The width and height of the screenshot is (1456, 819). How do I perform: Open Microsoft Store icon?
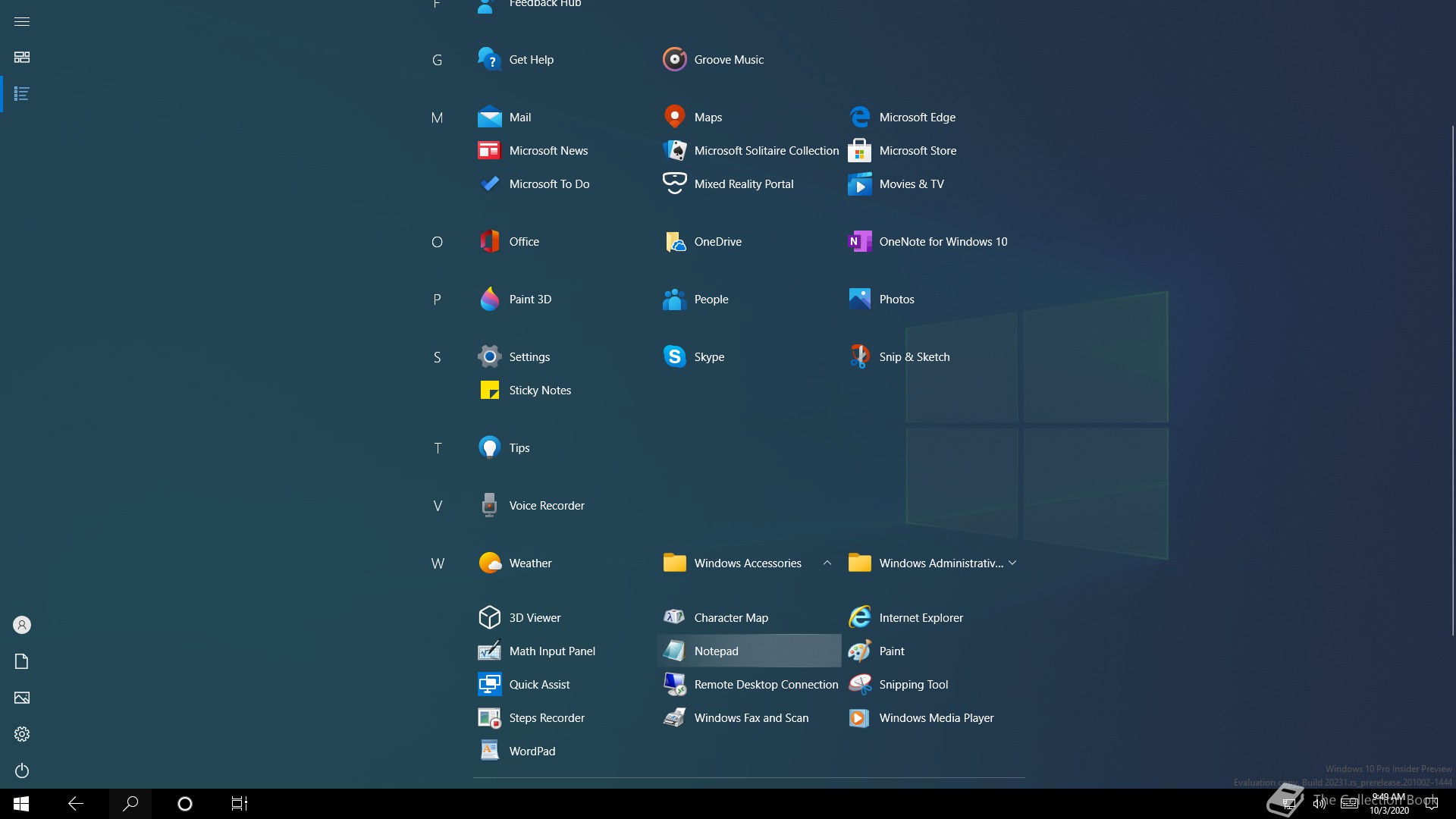(x=859, y=150)
